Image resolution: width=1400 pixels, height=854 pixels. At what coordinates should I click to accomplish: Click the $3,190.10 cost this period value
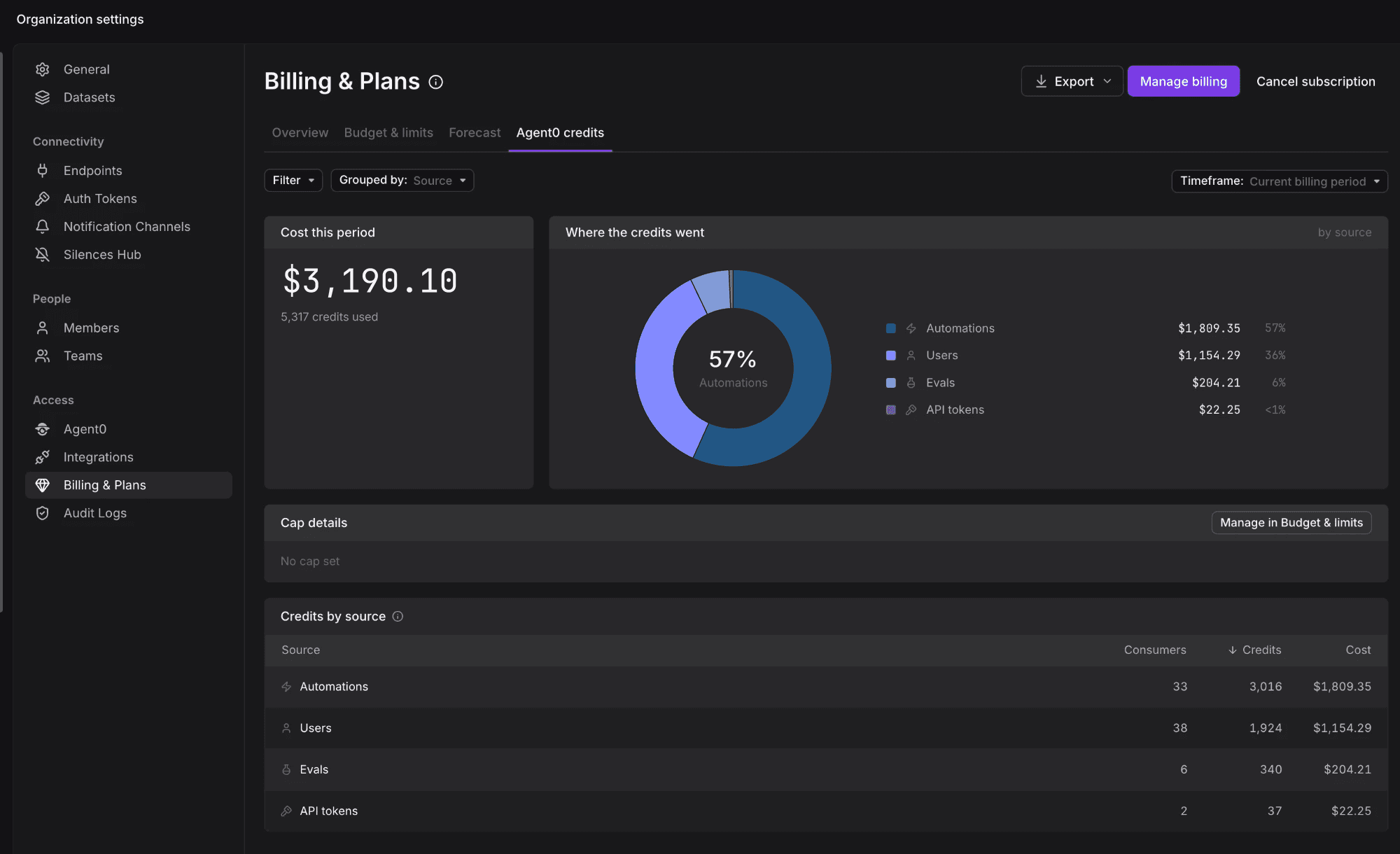point(370,281)
